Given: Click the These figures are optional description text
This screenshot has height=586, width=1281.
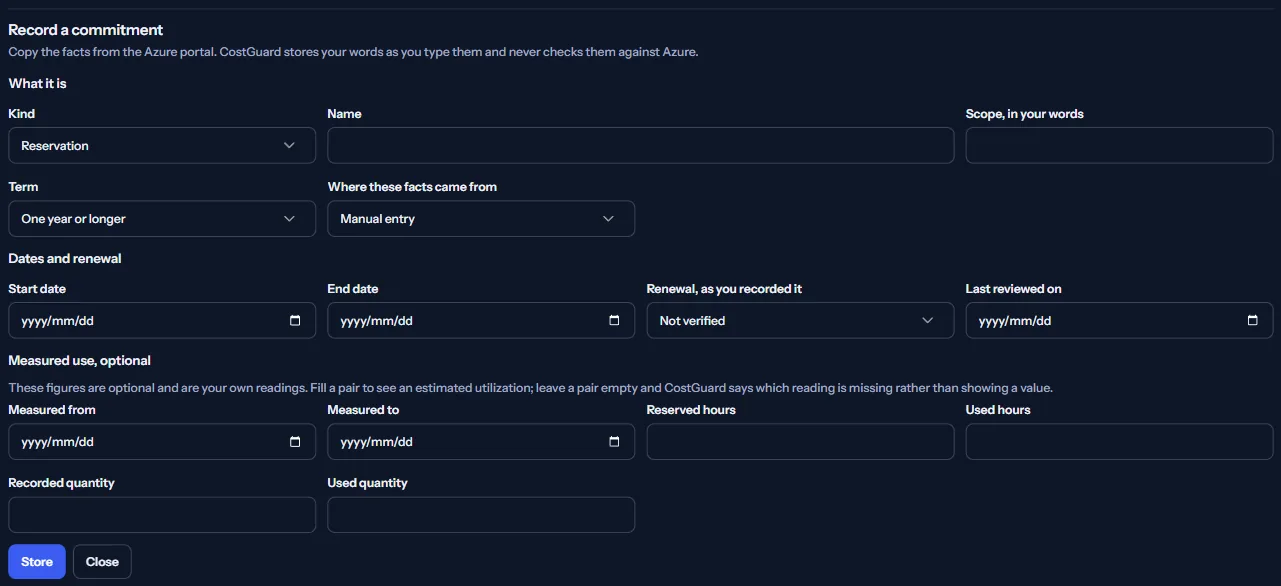Looking at the screenshot, I should [x=530, y=388].
